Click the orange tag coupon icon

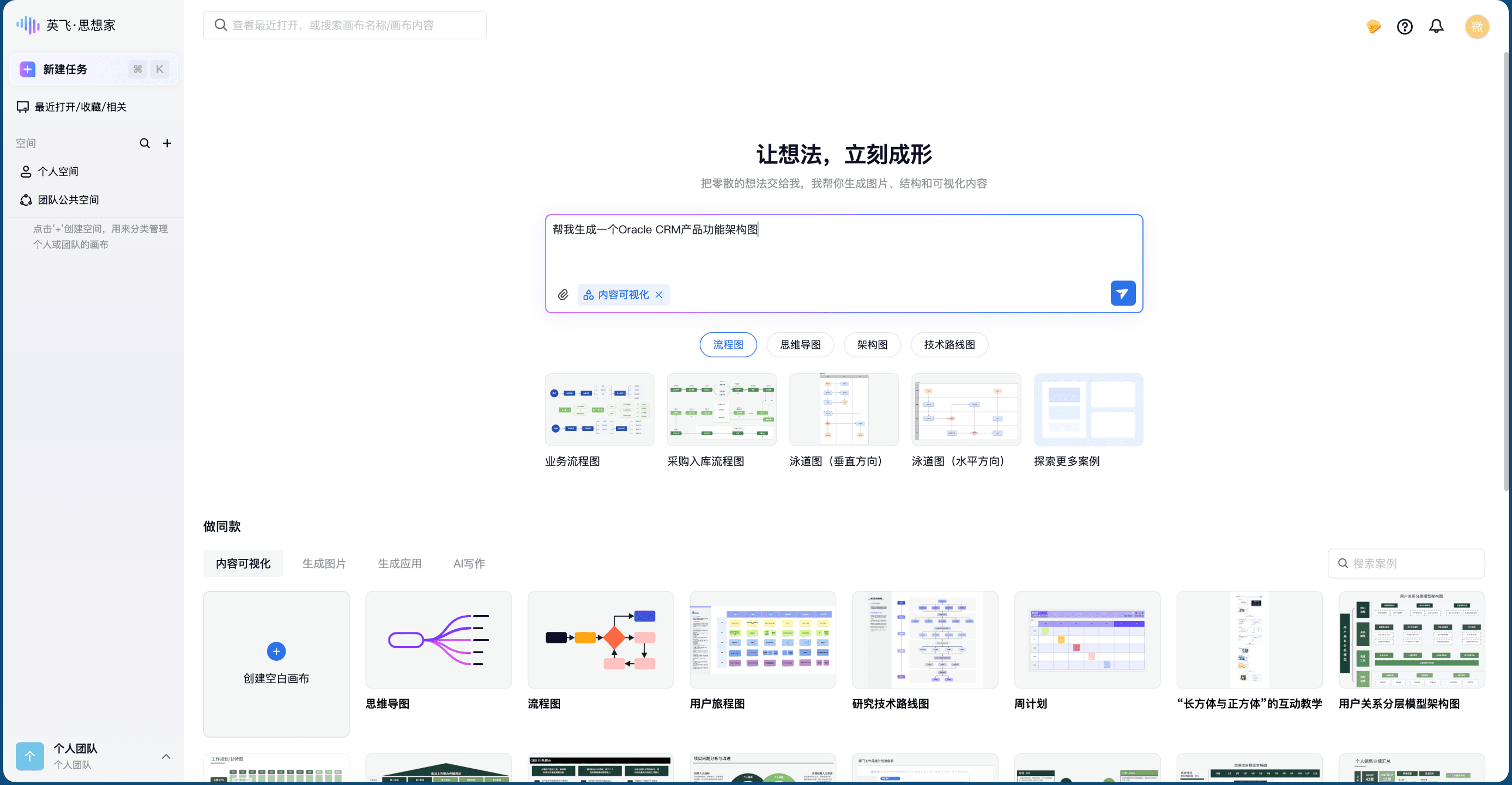tap(1373, 26)
